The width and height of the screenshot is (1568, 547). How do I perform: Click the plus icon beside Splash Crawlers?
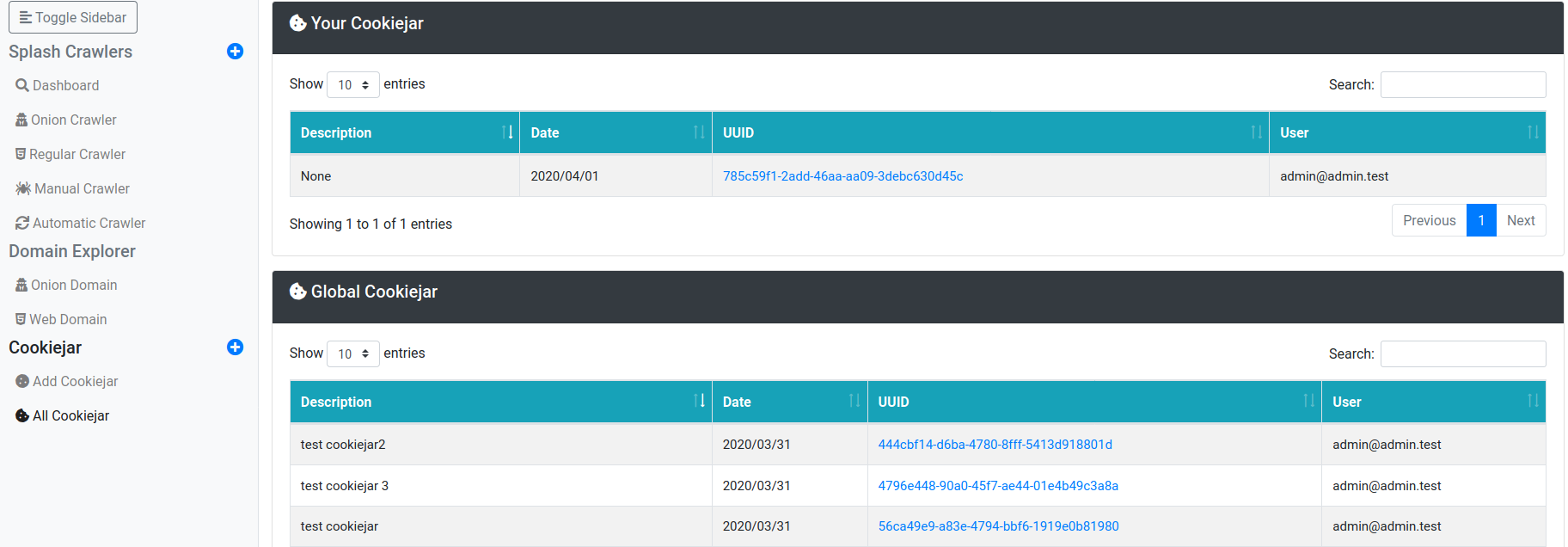click(x=235, y=52)
